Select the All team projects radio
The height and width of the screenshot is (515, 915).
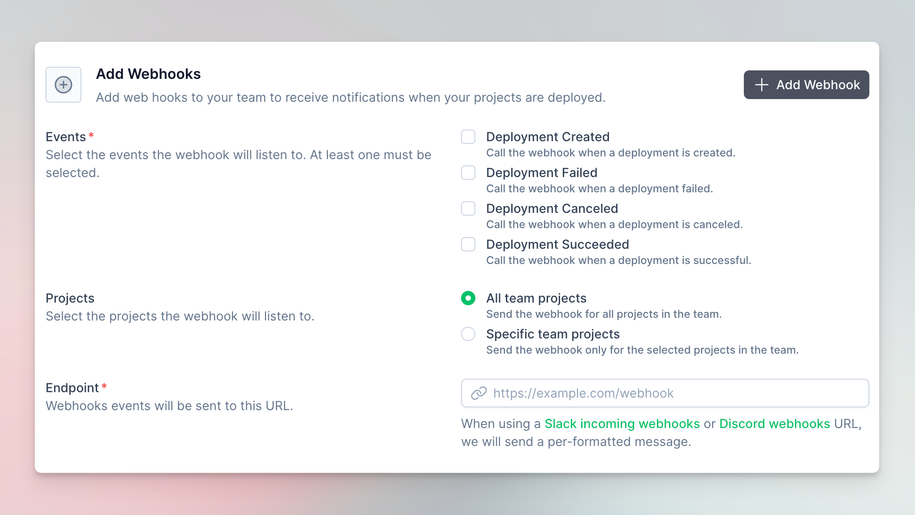tap(468, 298)
